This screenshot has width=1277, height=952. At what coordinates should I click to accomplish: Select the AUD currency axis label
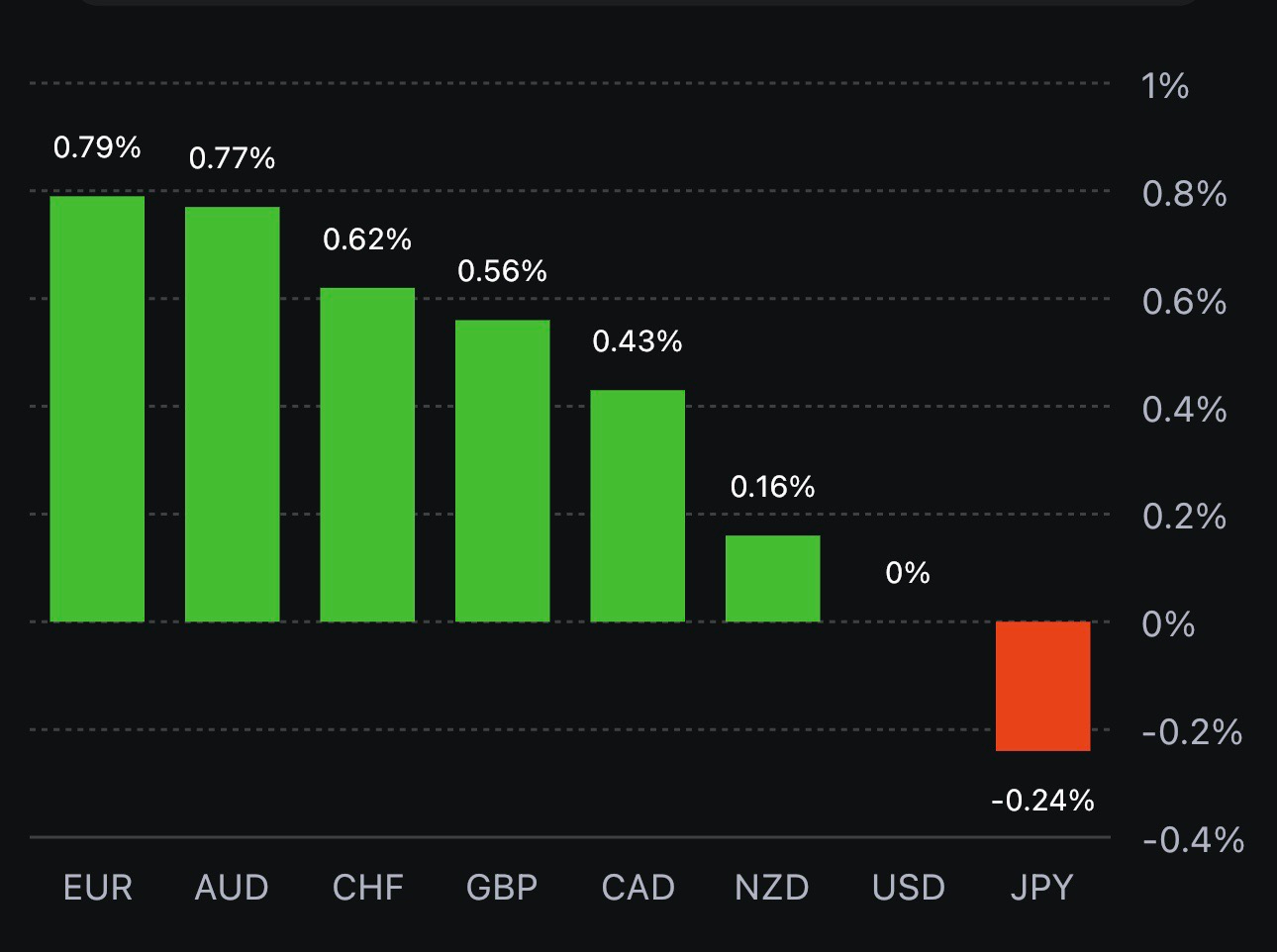pos(232,888)
